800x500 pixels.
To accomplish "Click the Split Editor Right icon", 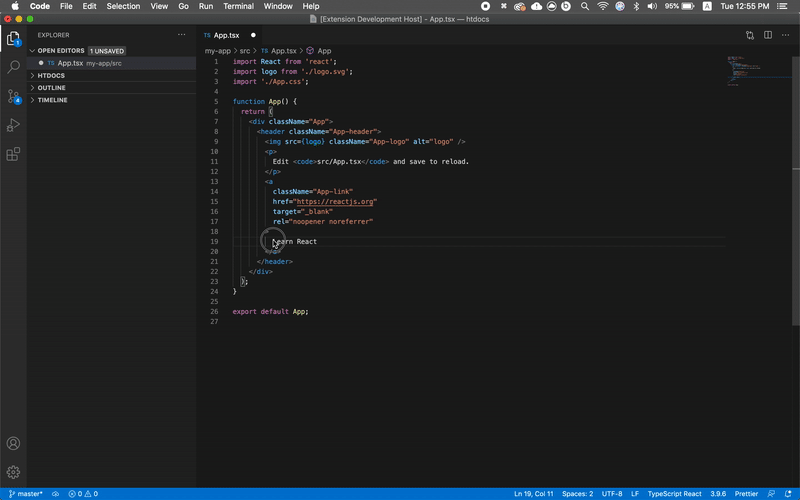I will [768, 35].
